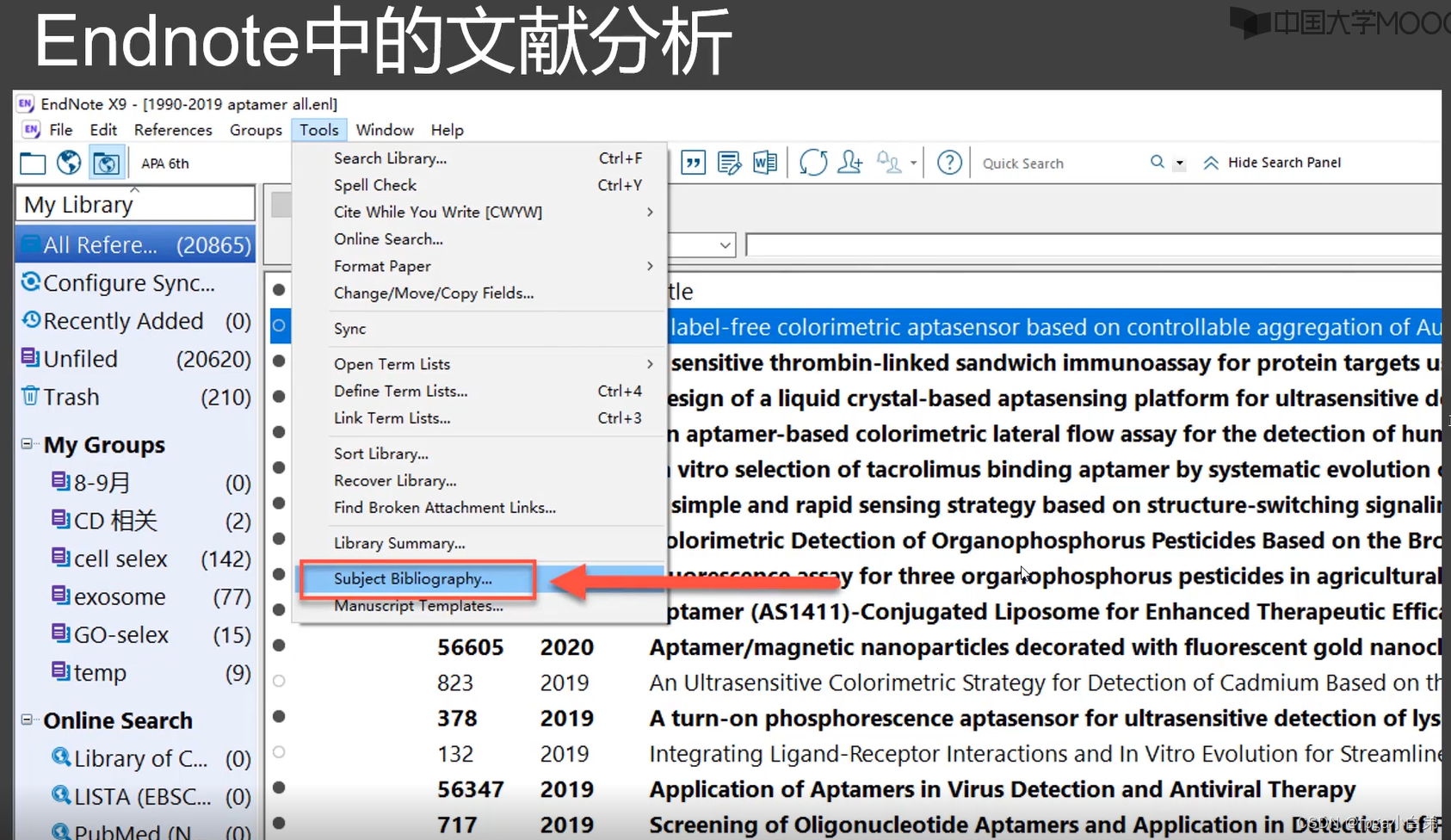
Task: Select All References group in sidebar
Action: [136, 245]
